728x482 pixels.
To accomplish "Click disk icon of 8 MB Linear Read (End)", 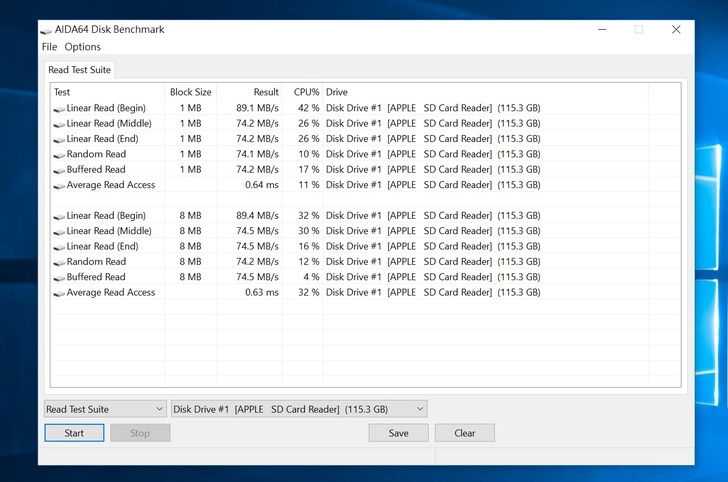I will point(59,247).
